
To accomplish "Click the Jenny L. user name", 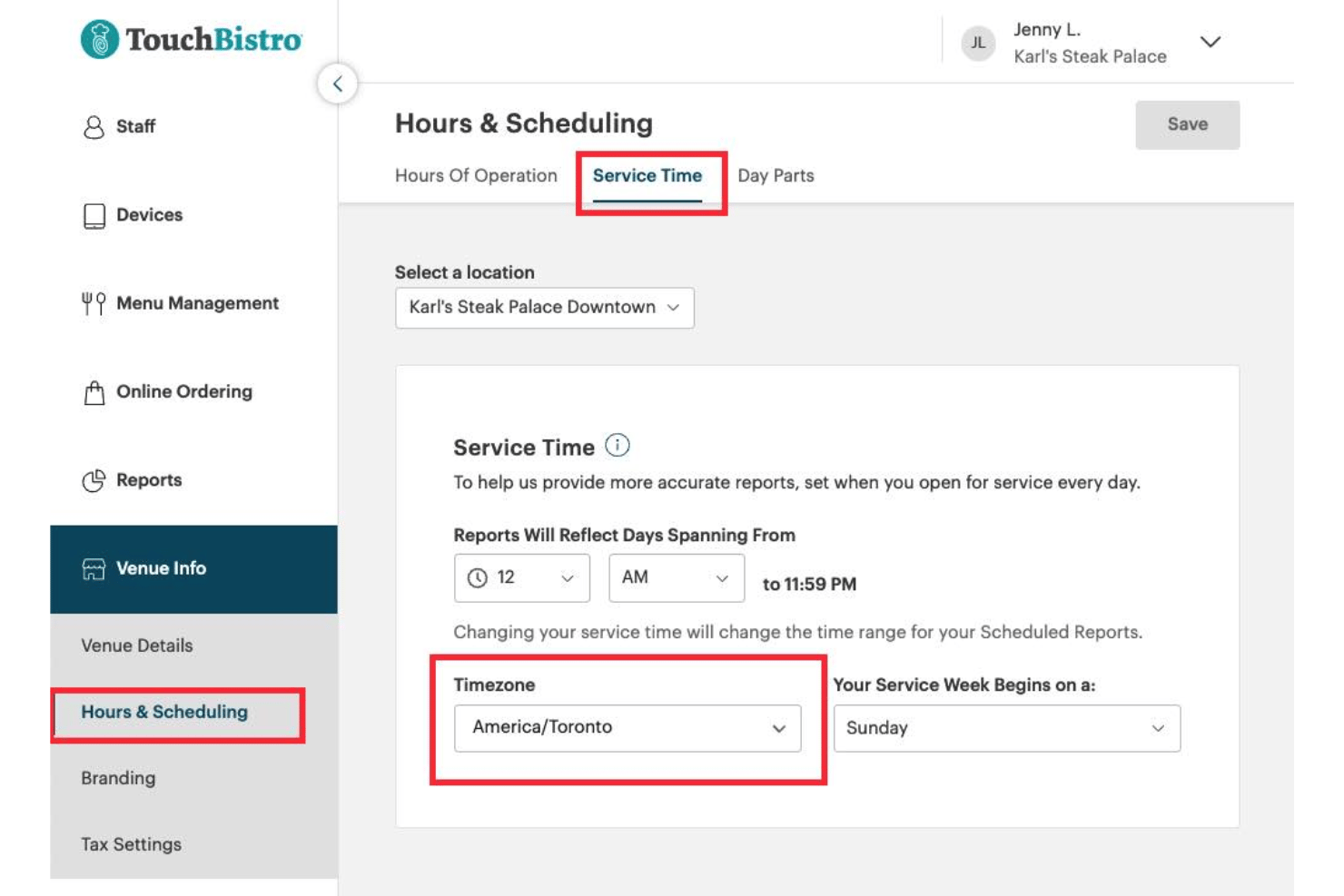I will (1047, 30).
